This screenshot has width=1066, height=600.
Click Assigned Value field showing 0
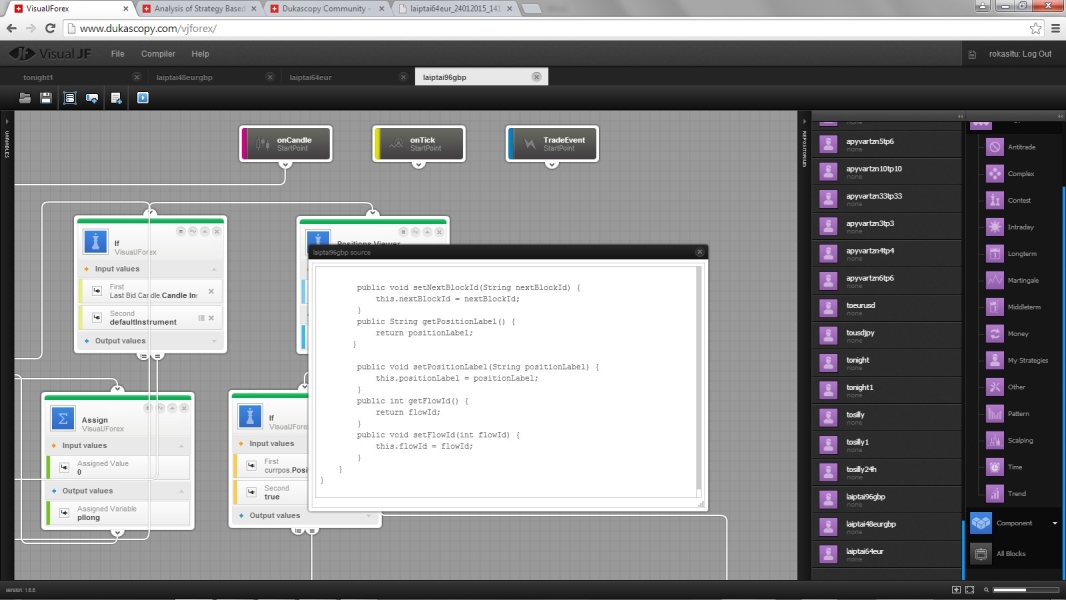[x=118, y=467]
